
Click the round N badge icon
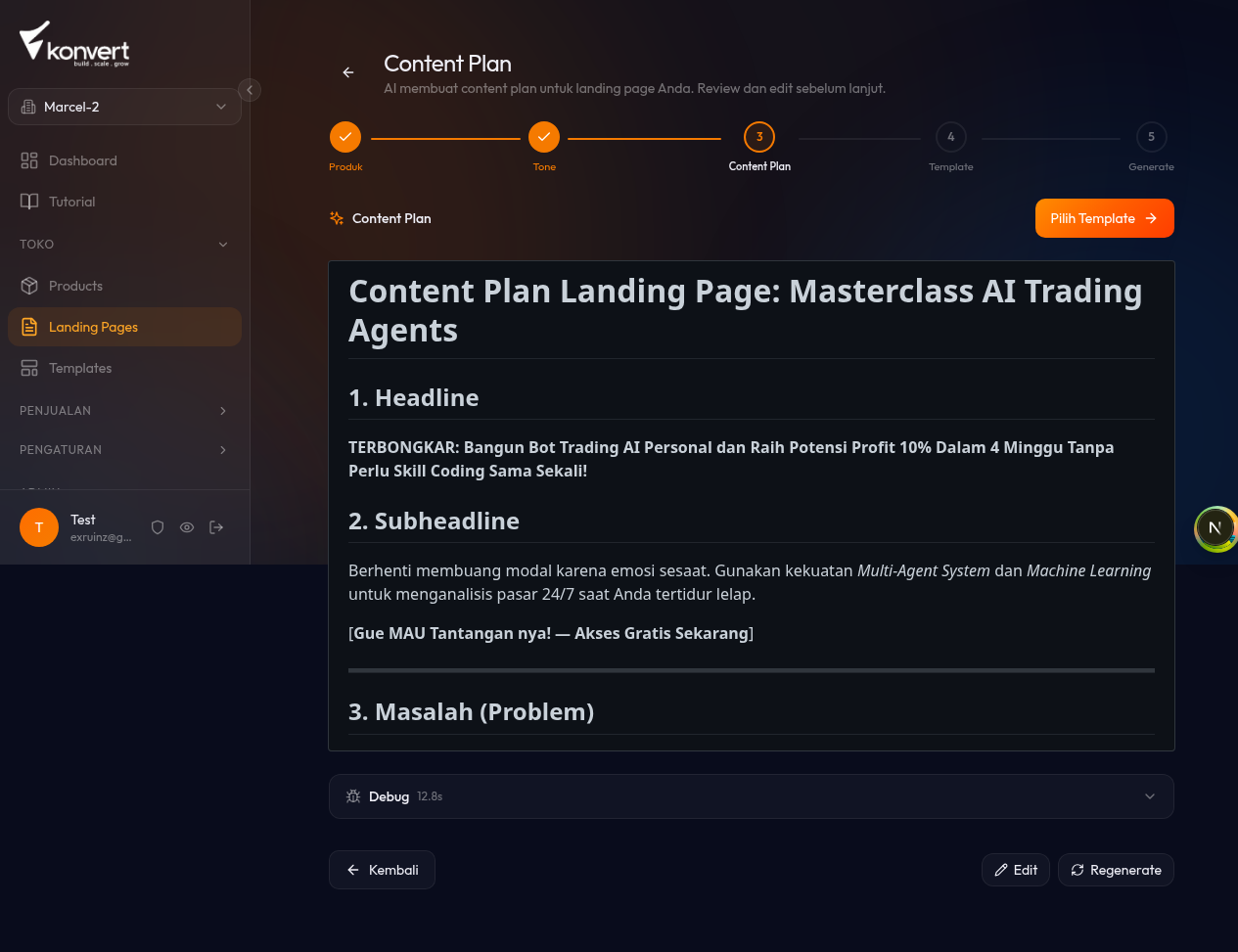point(1215,528)
